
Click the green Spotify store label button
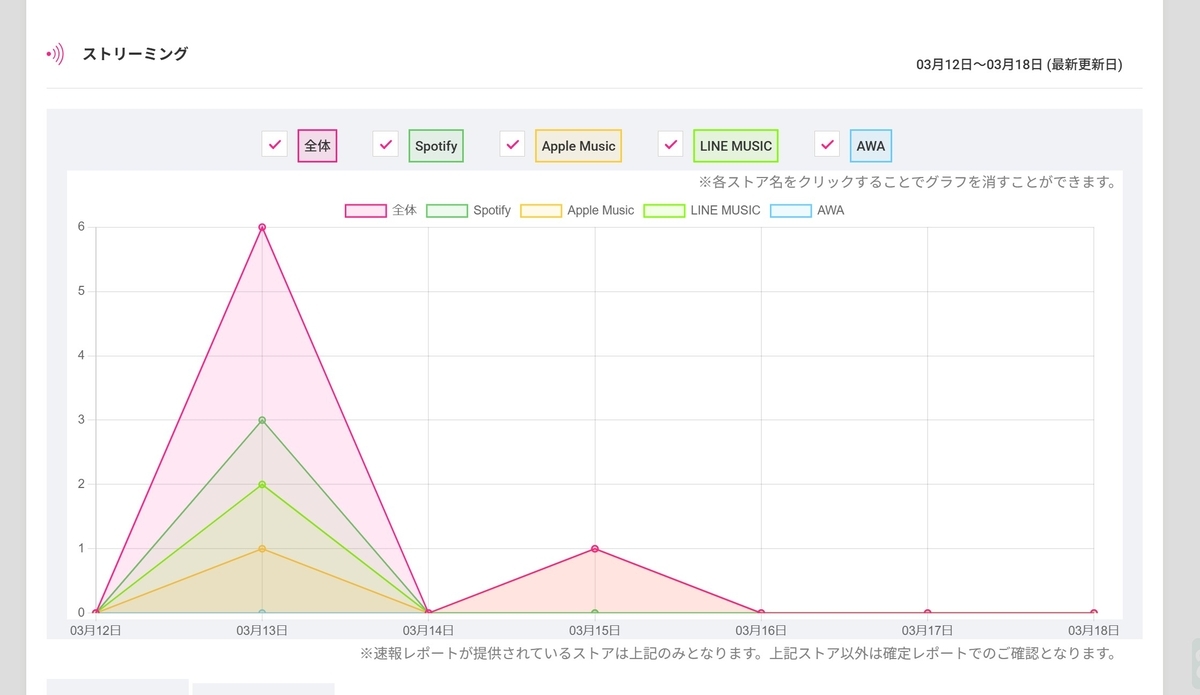point(436,146)
